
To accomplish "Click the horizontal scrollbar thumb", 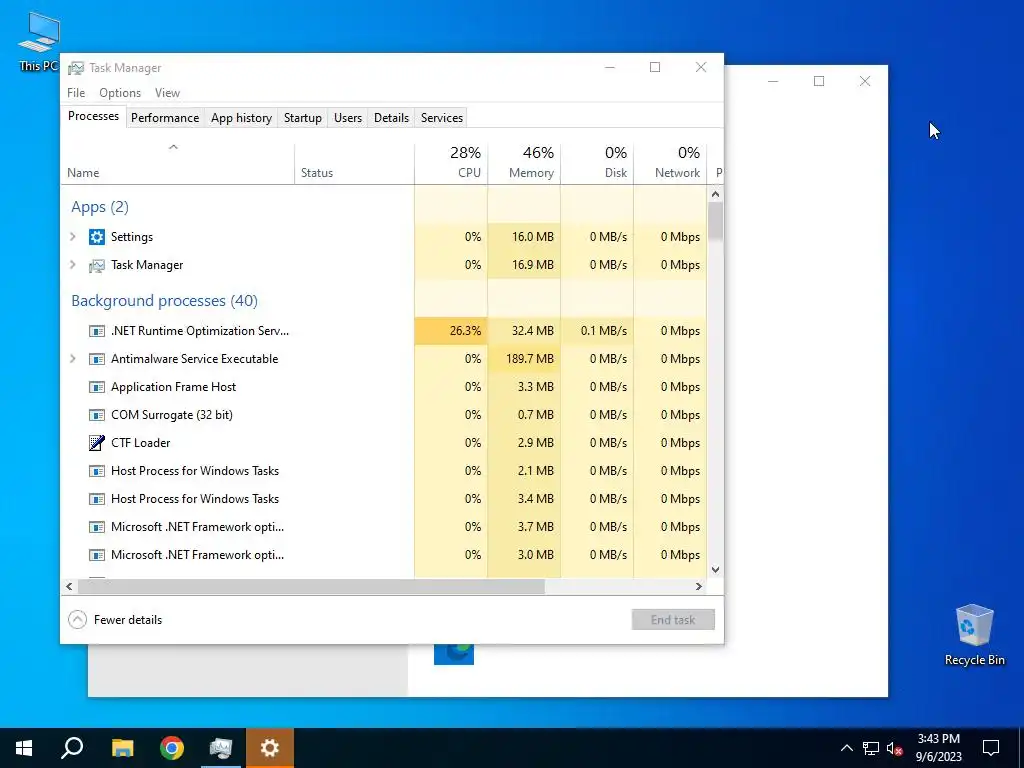I will pos(312,586).
